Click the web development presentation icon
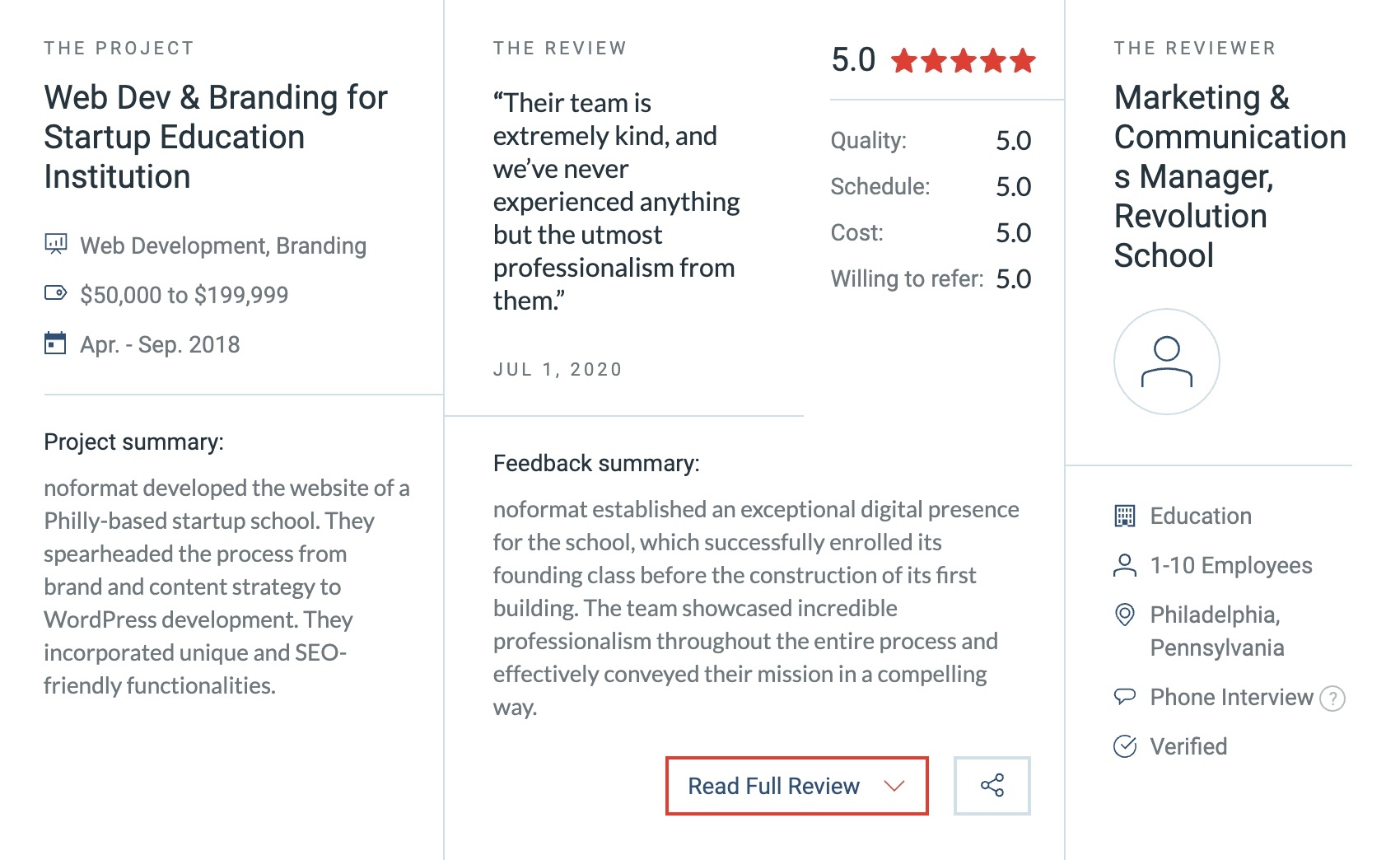Screen dimensions: 1400x860 55,244
